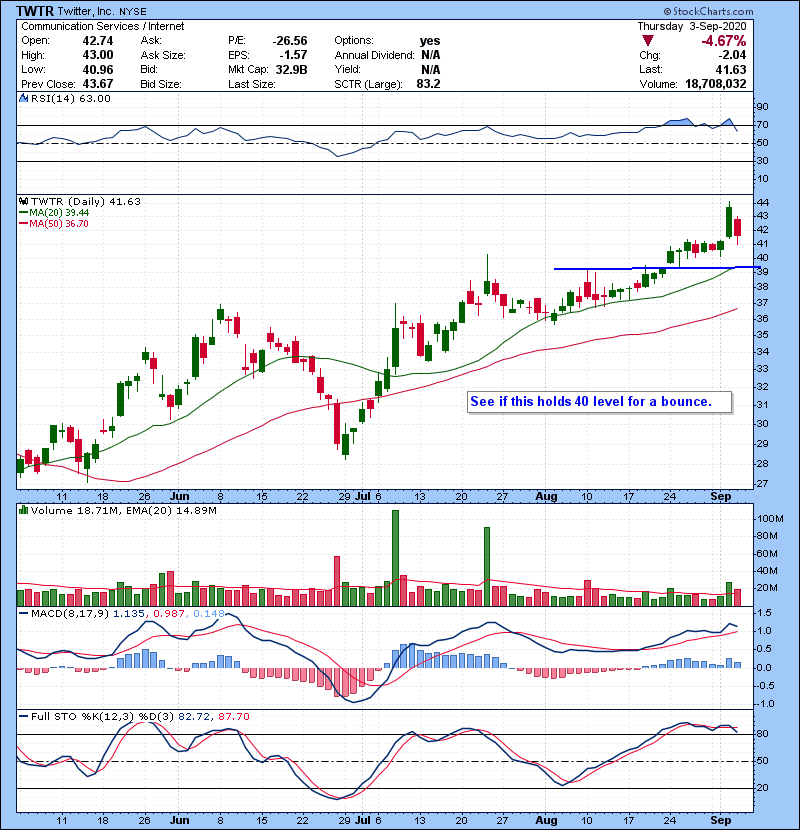Click the RSI line icon beside RSI(14)
Screen dimensions: 800x830
click(x=23, y=98)
